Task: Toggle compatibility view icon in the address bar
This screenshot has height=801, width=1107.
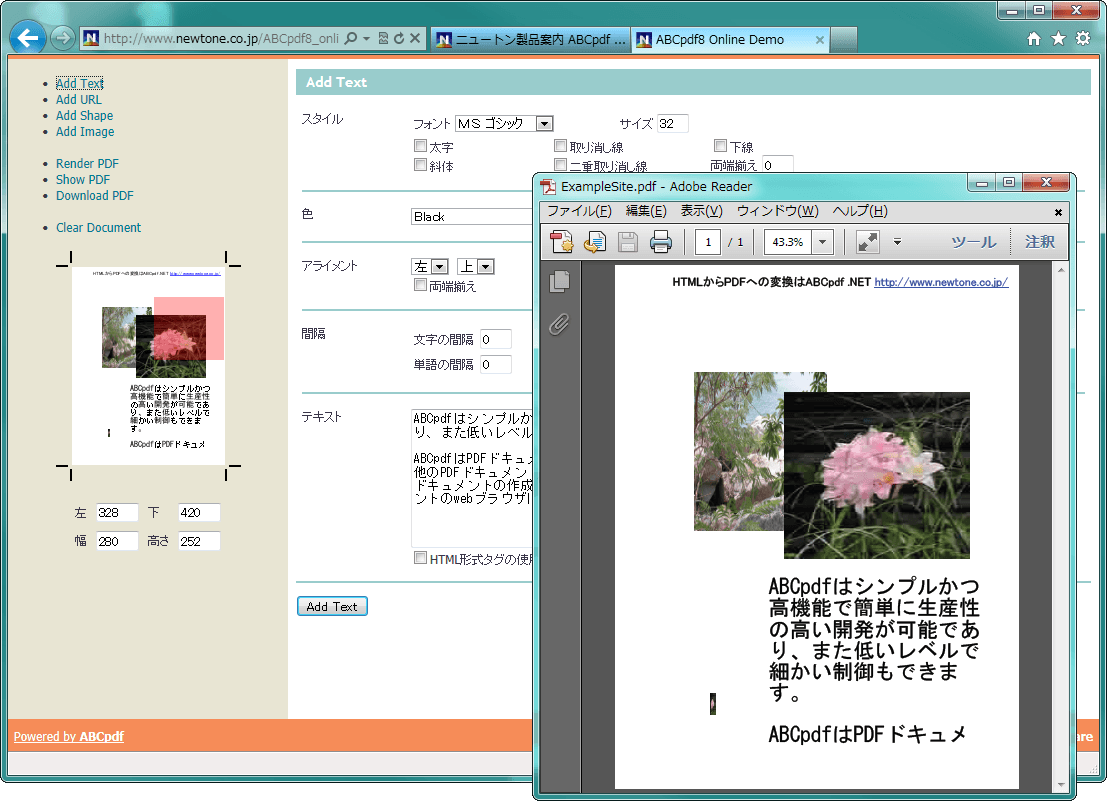Action: tap(383, 38)
